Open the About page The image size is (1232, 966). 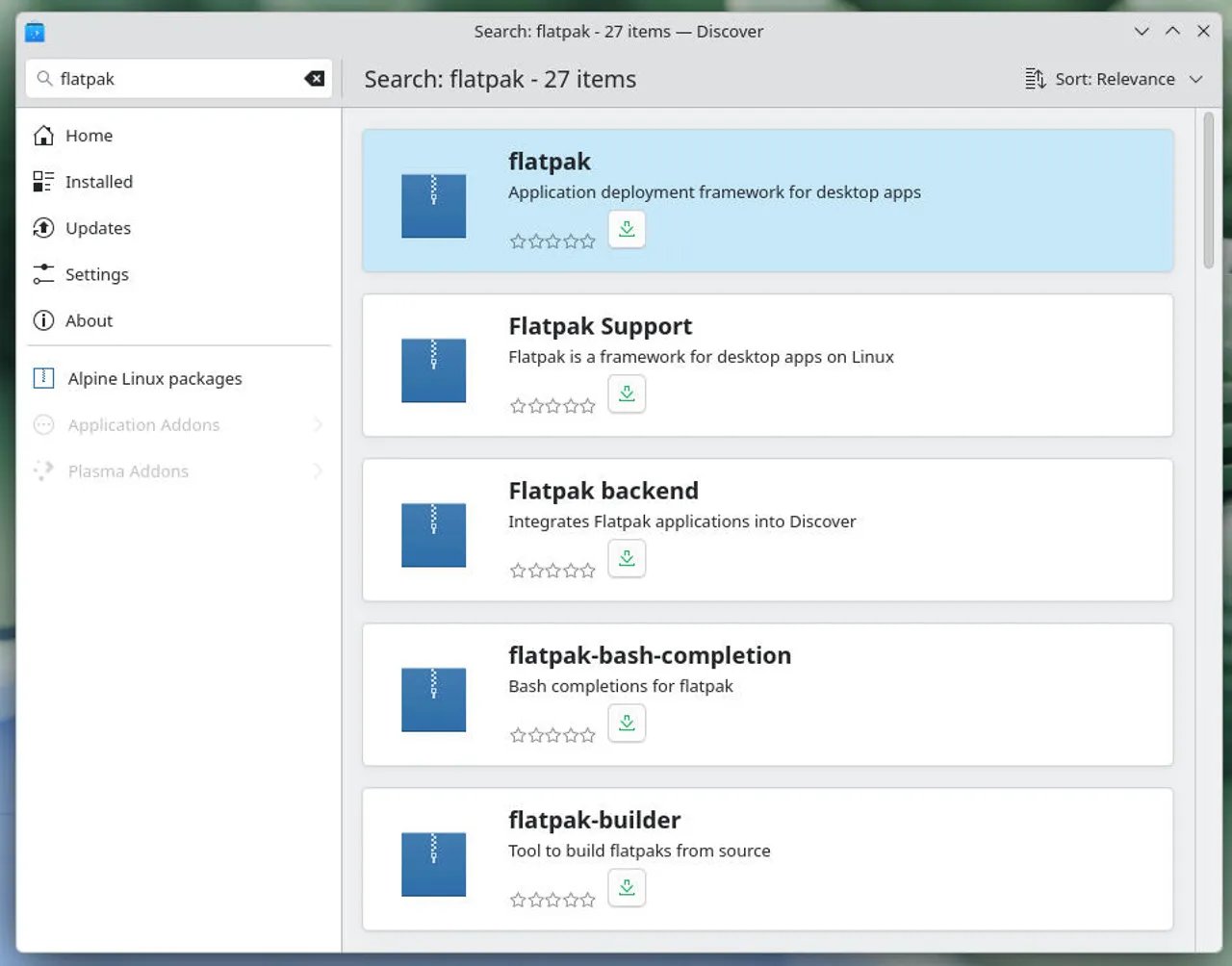(178, 320)
